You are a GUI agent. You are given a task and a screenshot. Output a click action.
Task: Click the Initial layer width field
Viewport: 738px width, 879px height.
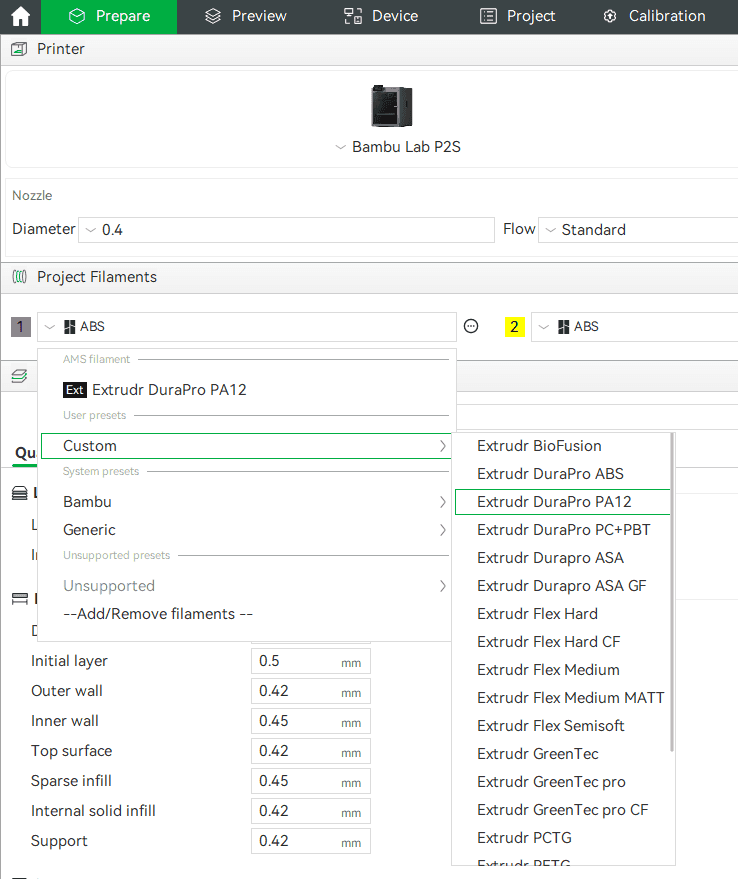pos(311,661)
